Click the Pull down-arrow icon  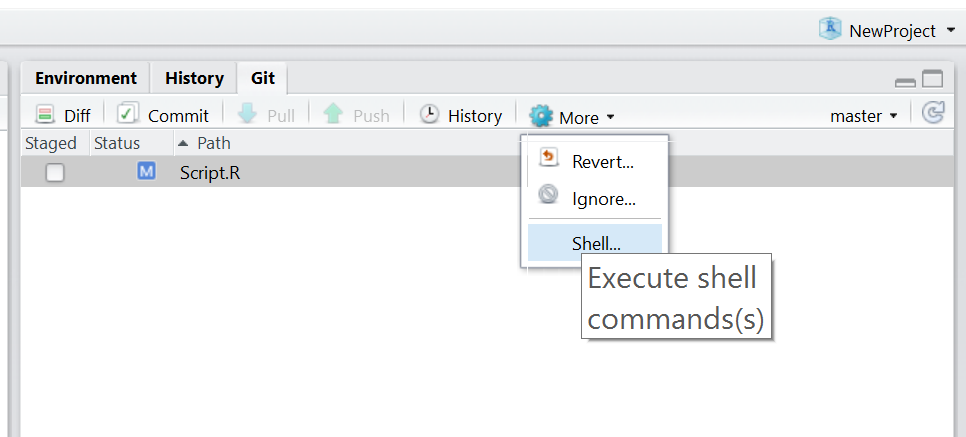pos(247,114)
